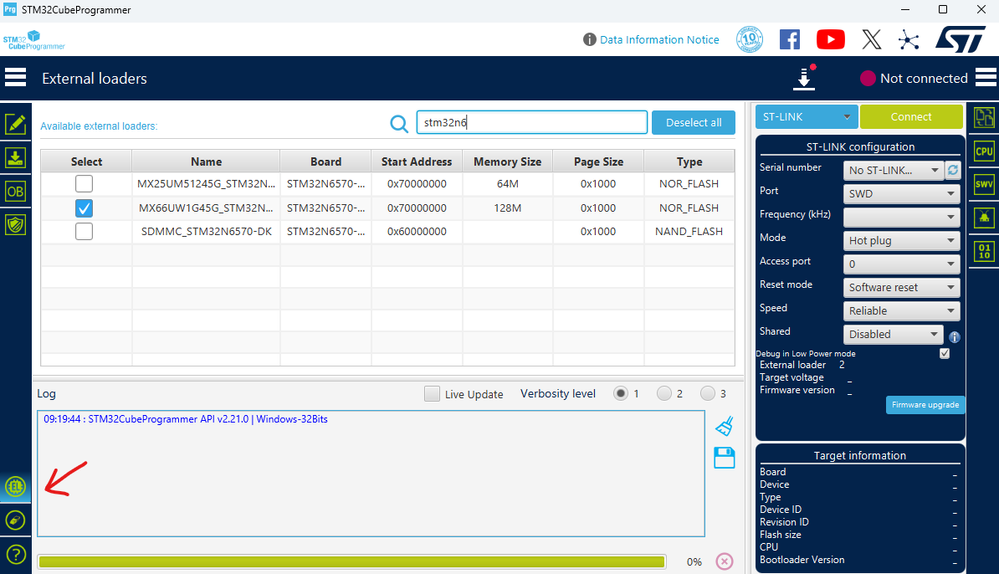Select verbosity level 1
Viewport: 999px width, 574px height.
click(621, 394)
